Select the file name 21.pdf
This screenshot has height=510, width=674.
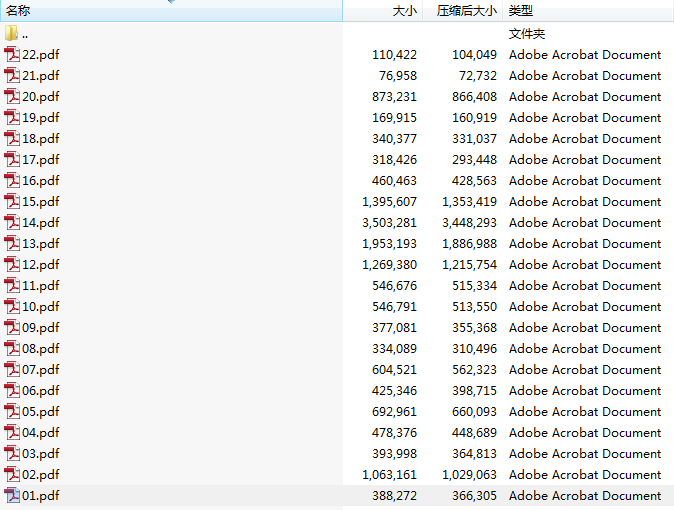(x=41, y=76)
